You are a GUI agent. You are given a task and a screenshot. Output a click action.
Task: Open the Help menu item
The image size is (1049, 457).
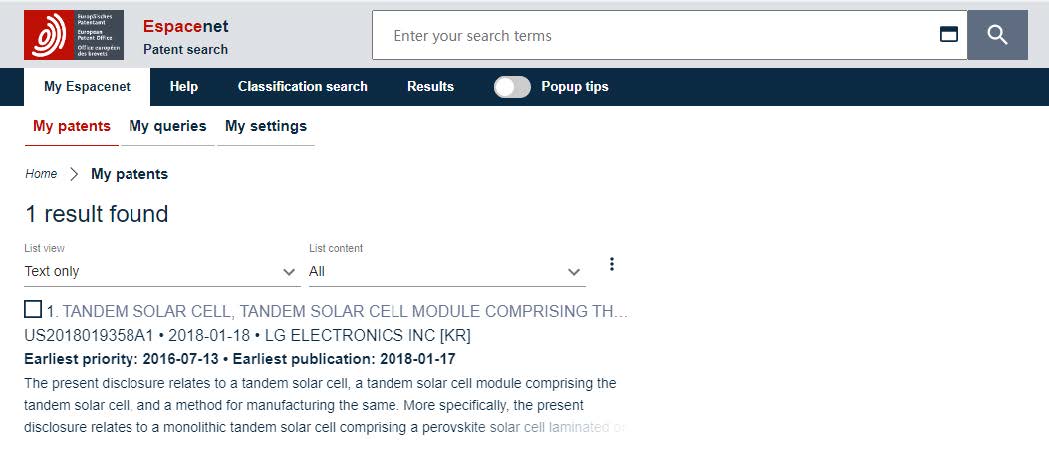coord(184,87)
